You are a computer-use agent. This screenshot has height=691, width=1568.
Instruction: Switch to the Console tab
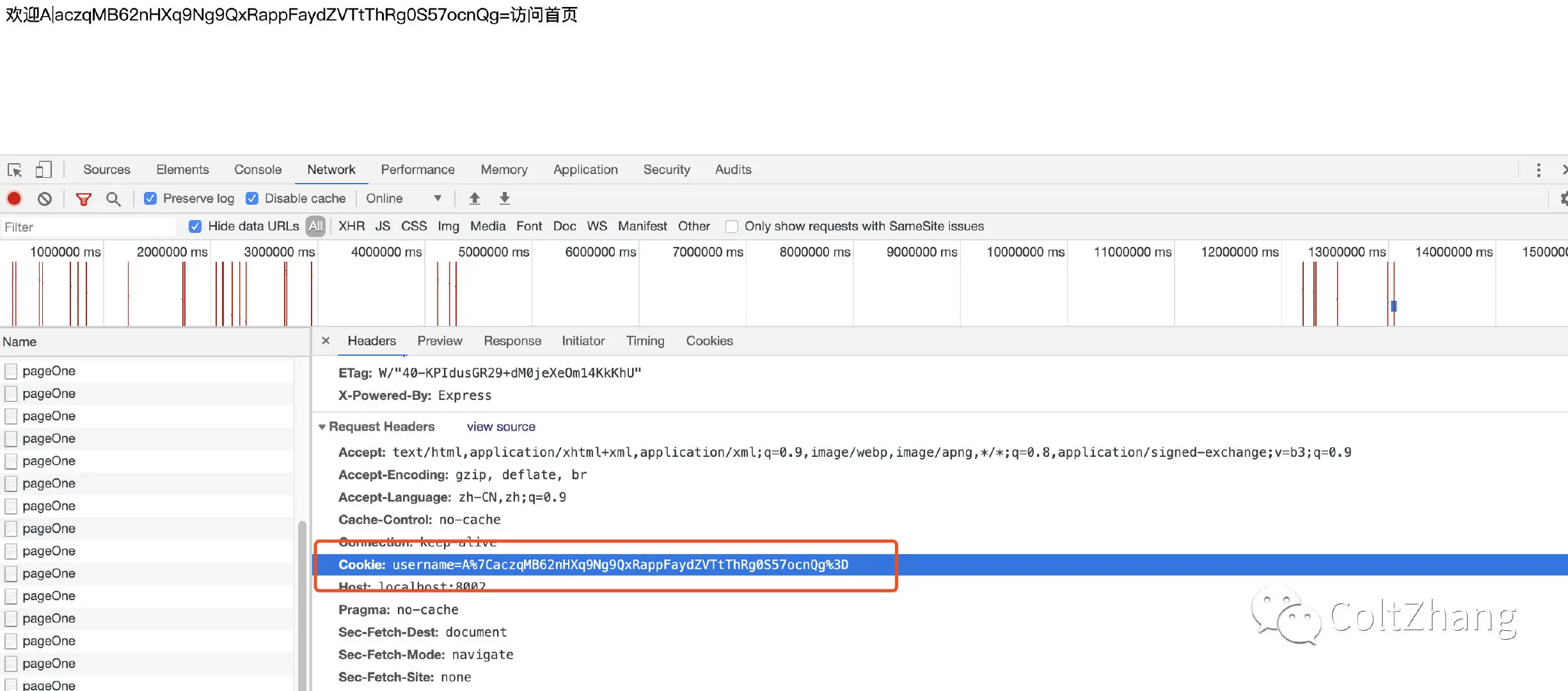pos(257,170)
